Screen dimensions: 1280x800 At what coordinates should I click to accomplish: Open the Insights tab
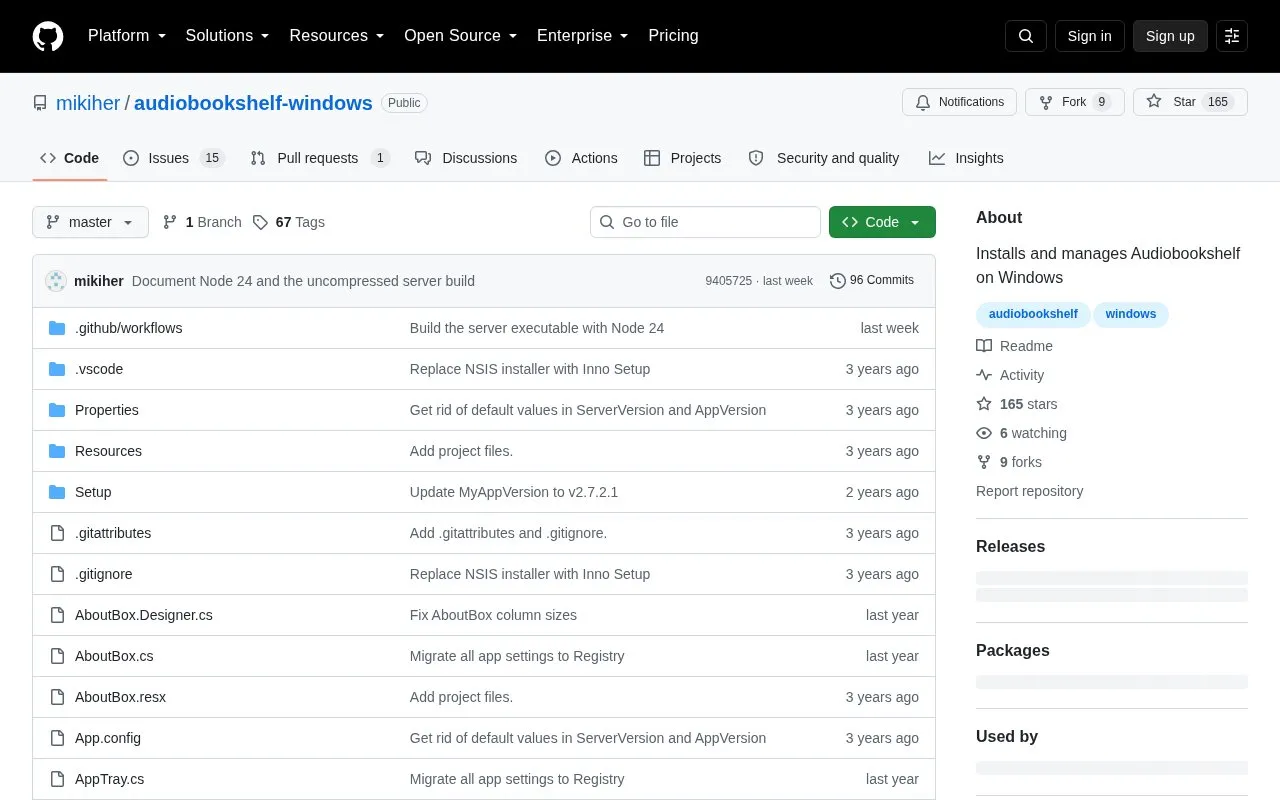966,158
